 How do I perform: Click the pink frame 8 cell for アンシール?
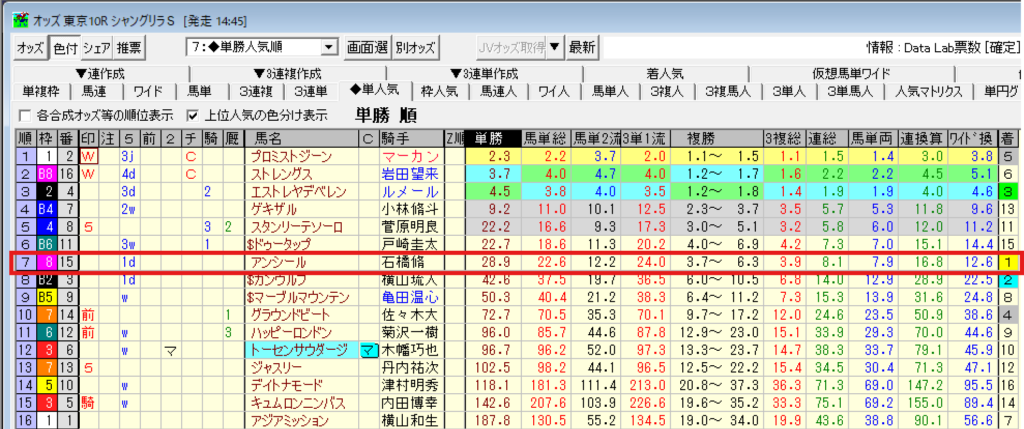point(45,260)
